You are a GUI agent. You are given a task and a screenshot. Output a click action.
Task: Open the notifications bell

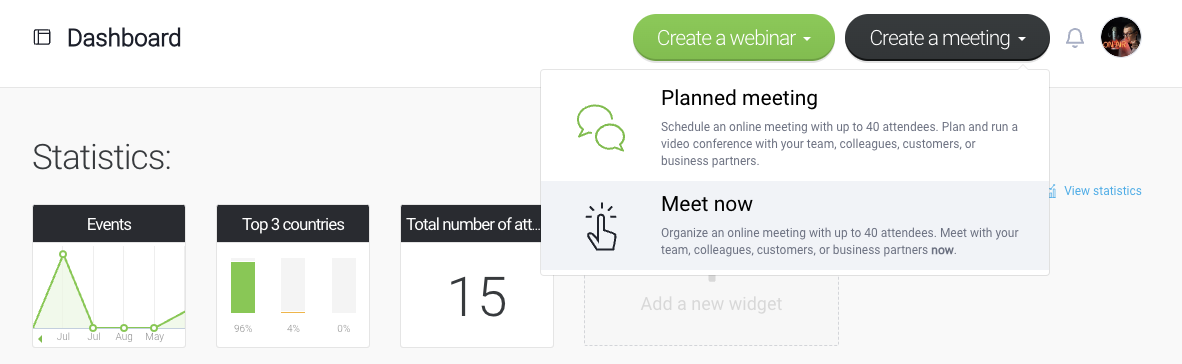point(1074,38)
